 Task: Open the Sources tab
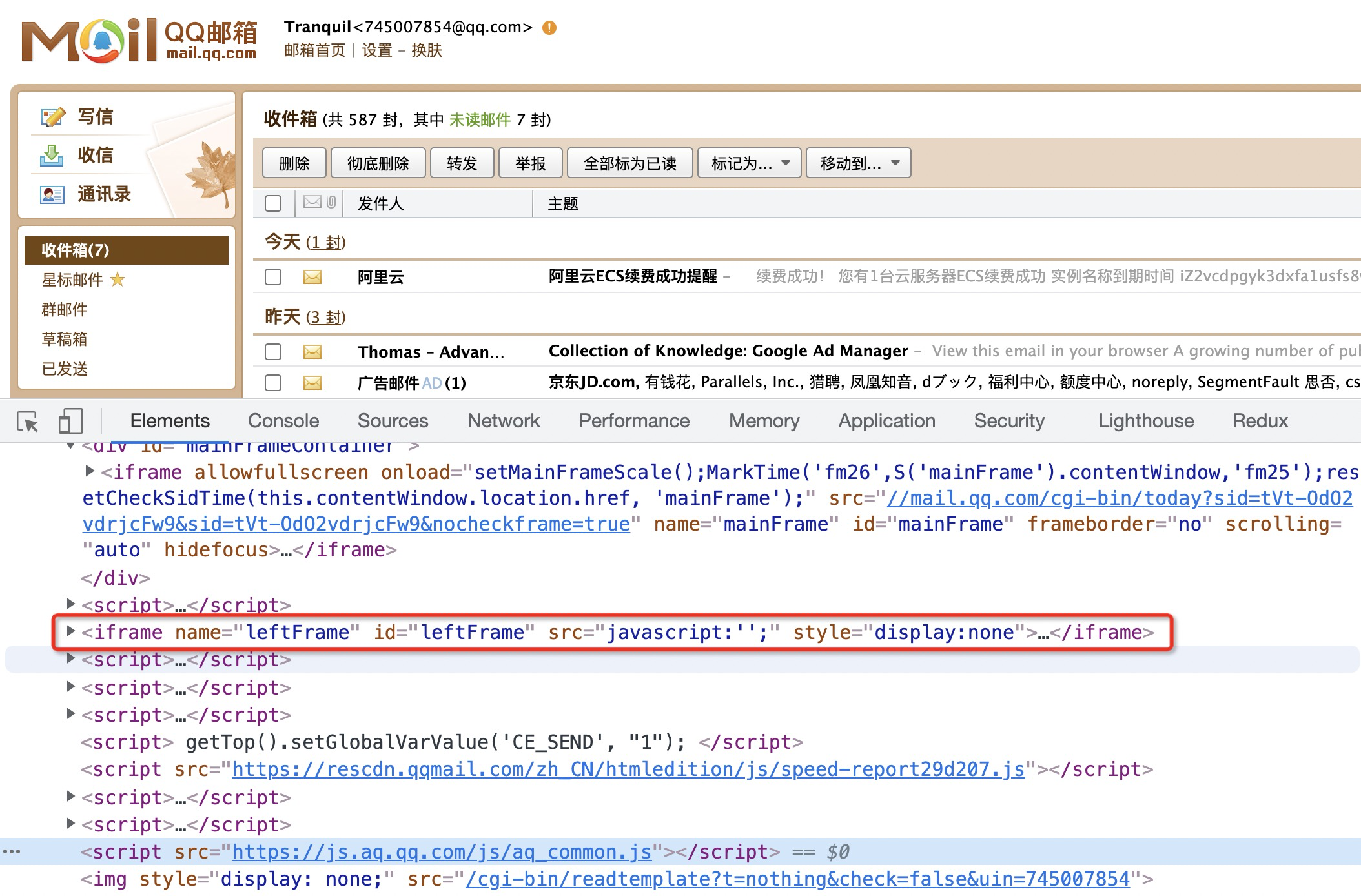coord(393,421)
